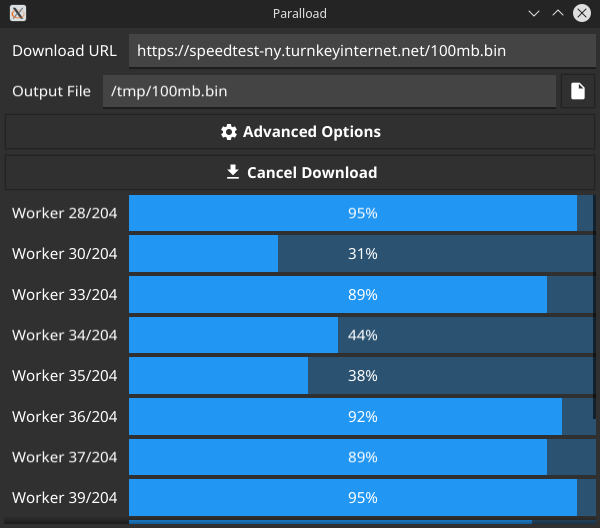Click the 'Output File' label

click(x=51, y=91)
